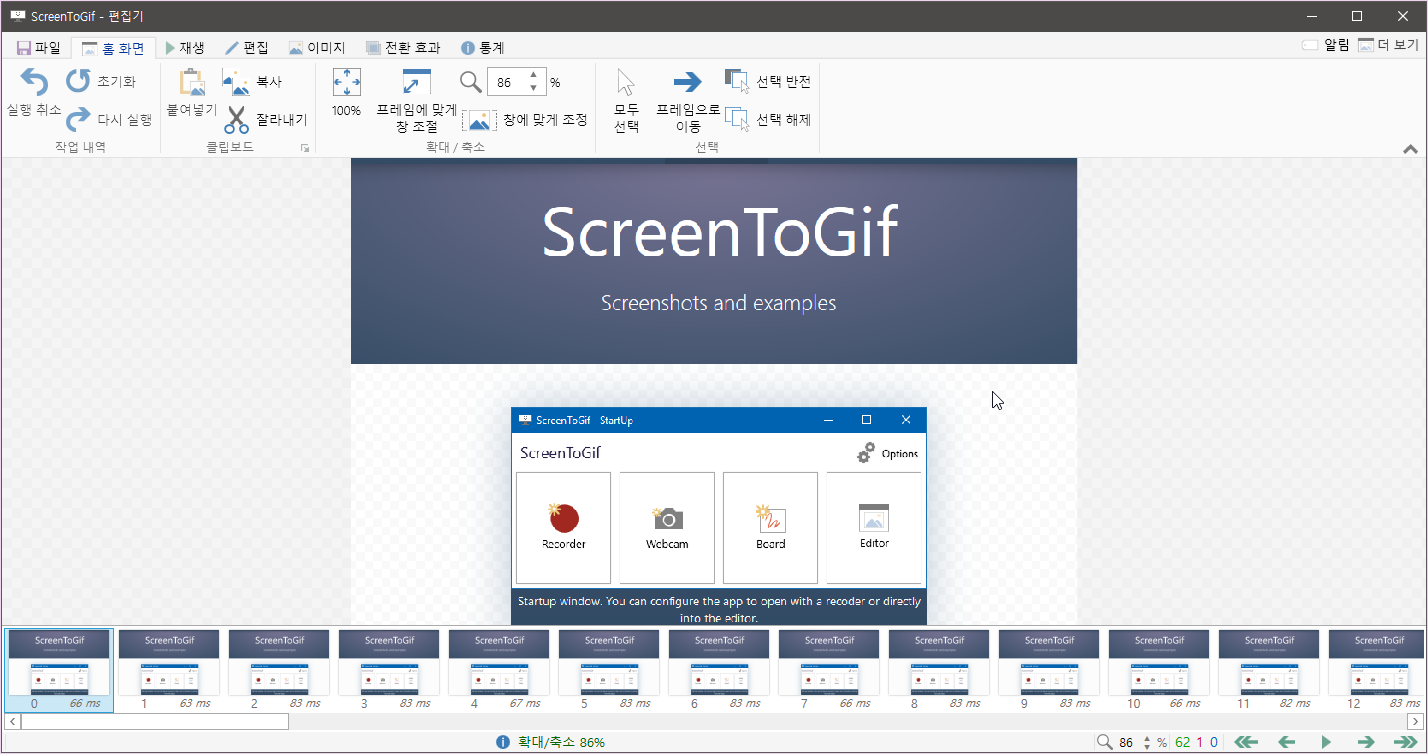Select frame 2 thumbnail
The image size is (1428, 754).
click(x=279, y=670)
